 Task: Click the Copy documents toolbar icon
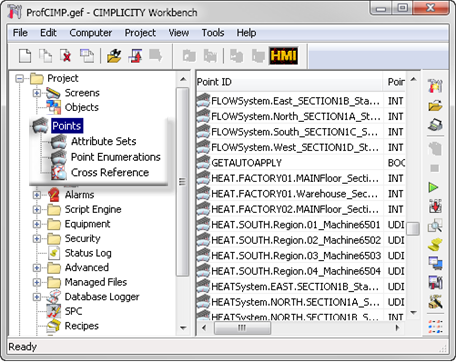click(46, 56)
